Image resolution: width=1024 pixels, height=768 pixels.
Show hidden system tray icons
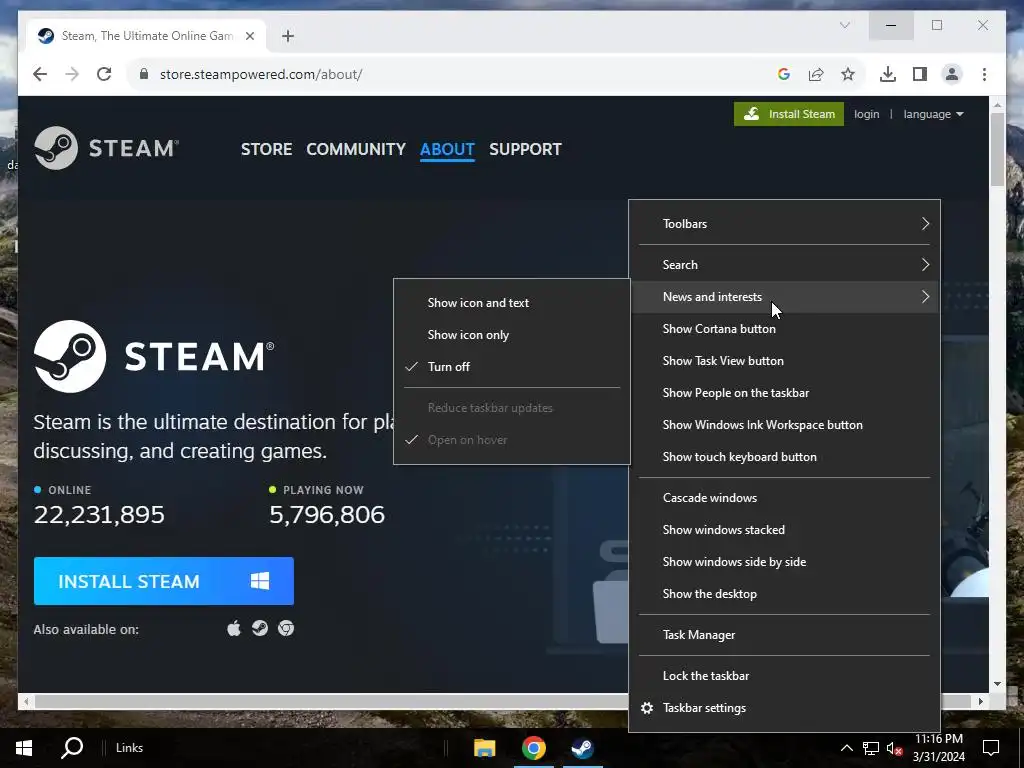pyautogui.click(x=846, y=748)
